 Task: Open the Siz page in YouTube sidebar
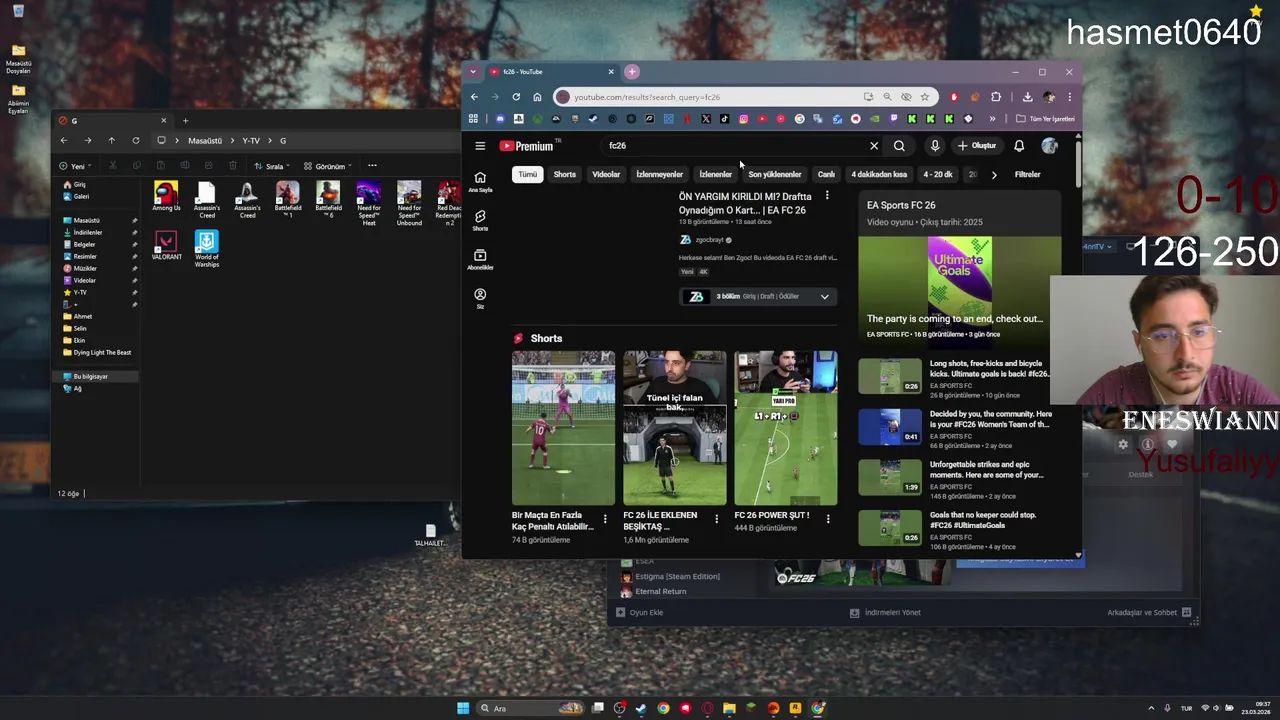[x=480, y=299]
